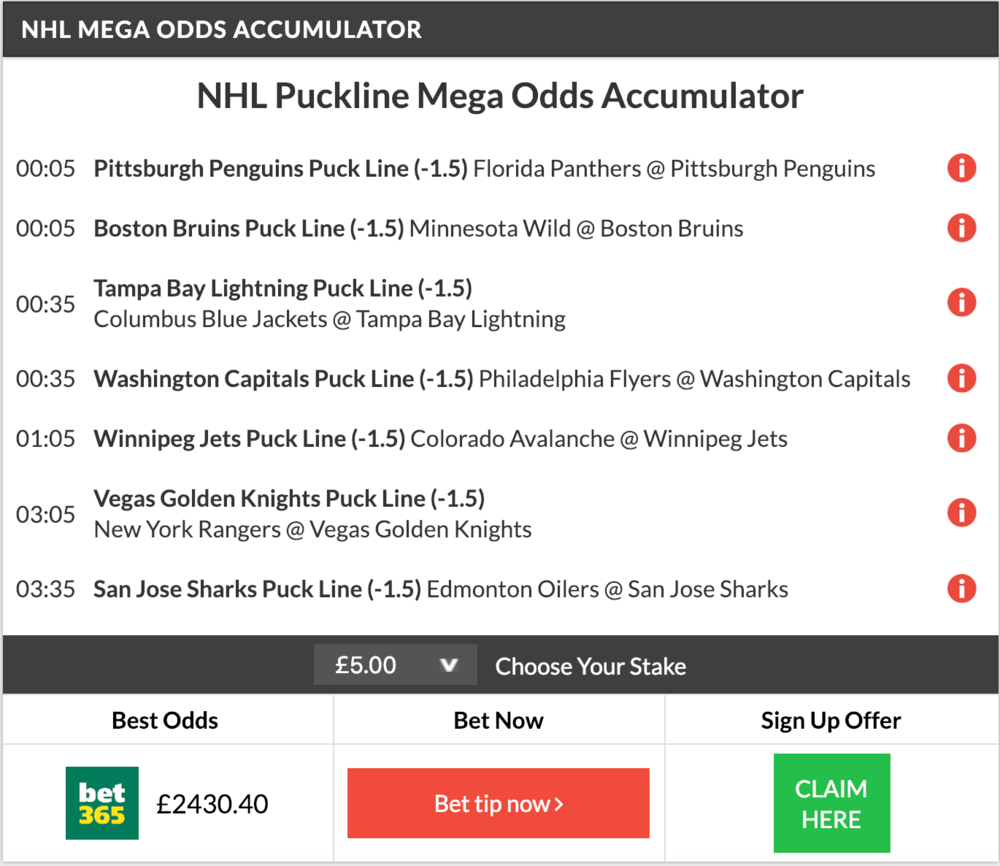Open info icon for Tampa Bay Lightning pick
Image resolution: width=1000 pixels, height=866 pixels.
[961, 302]
